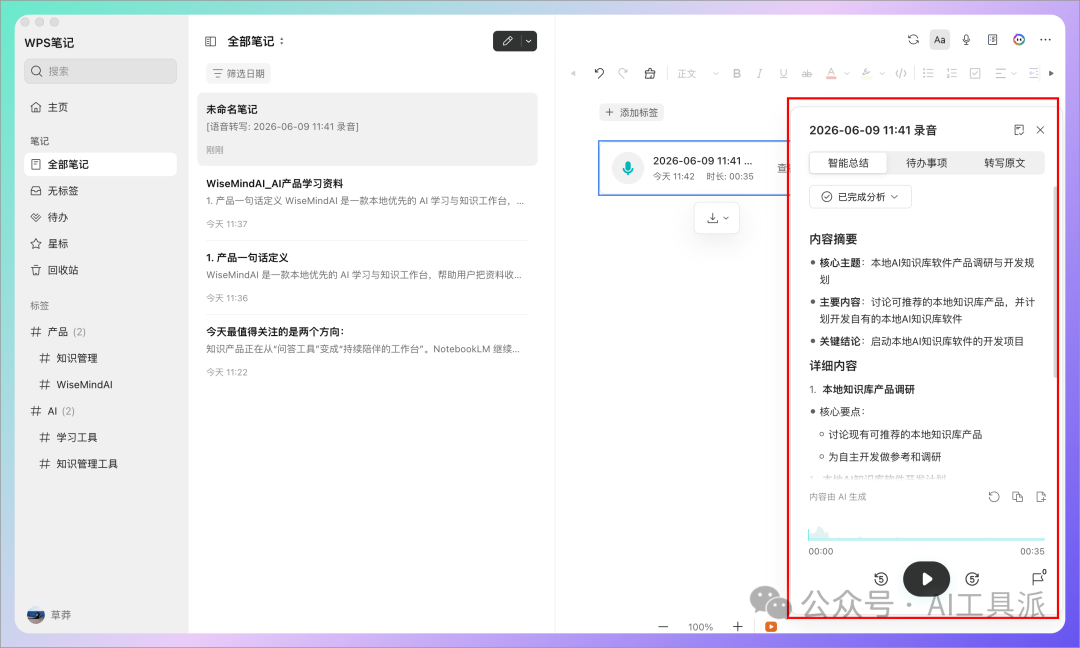
Task: Redo the last edit
Action: click(623, 73)
